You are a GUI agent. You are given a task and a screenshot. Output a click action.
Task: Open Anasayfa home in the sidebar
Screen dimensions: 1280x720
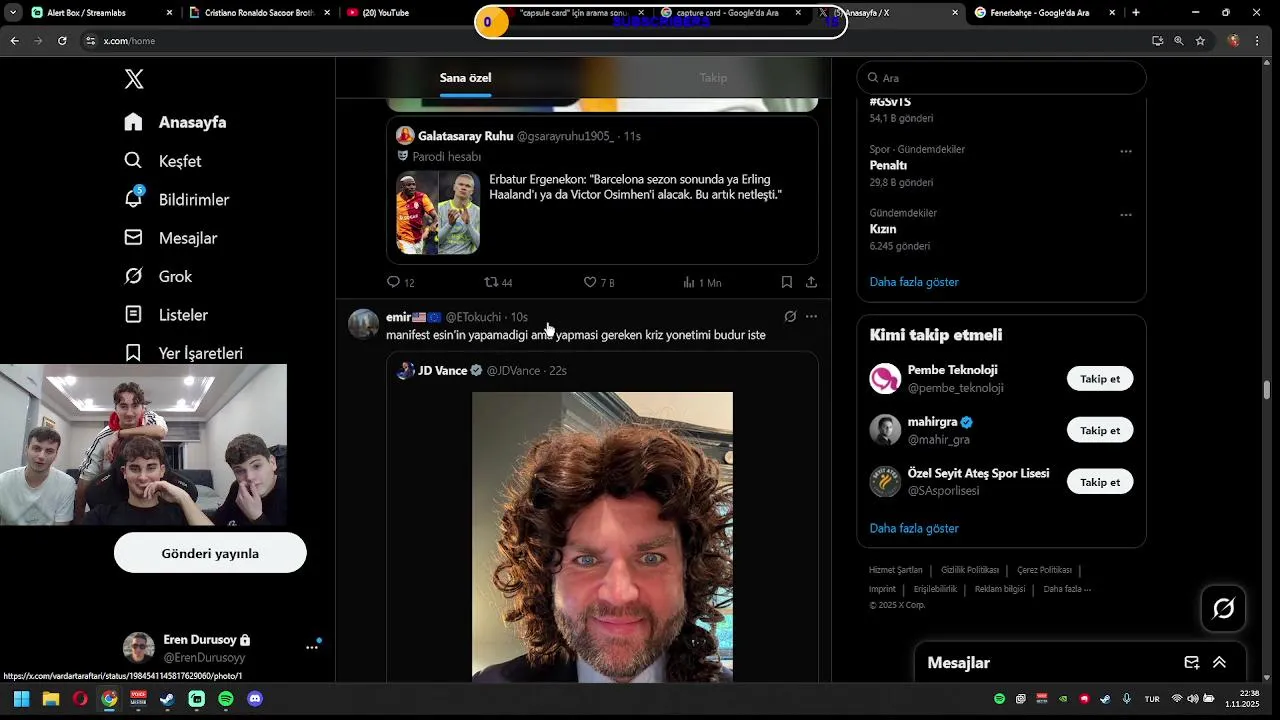(x=175, y=122)
